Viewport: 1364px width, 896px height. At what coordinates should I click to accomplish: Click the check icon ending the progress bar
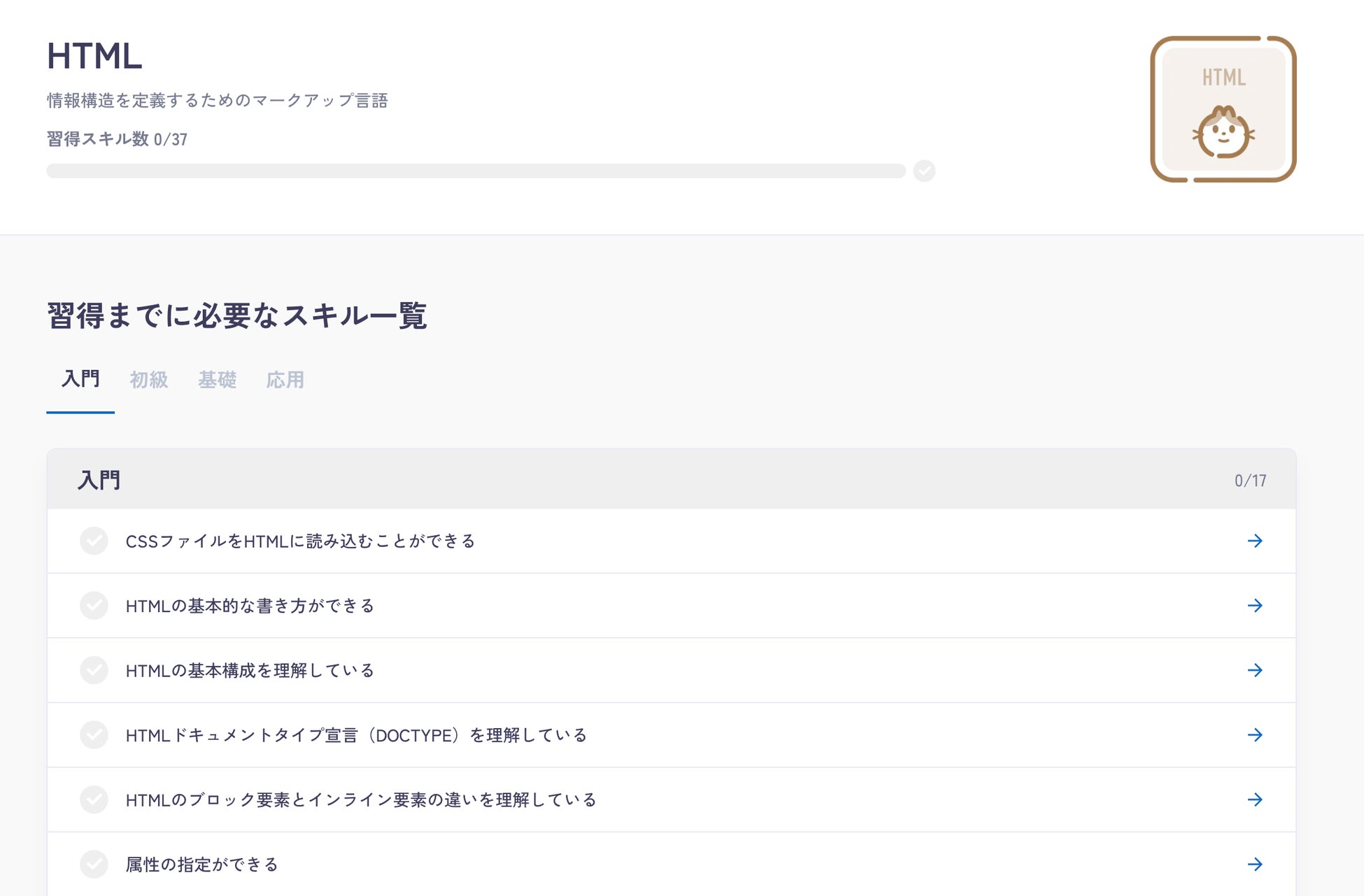(x=924, y=171)
